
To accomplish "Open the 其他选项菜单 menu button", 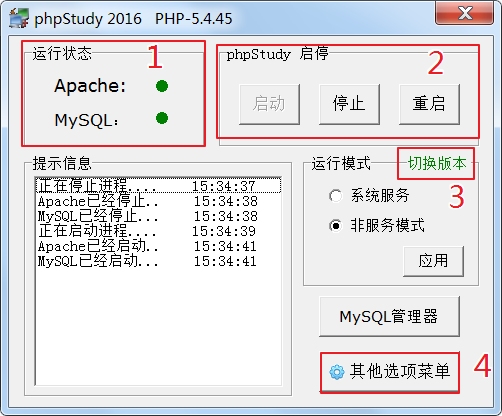I will tap(390, 372).
